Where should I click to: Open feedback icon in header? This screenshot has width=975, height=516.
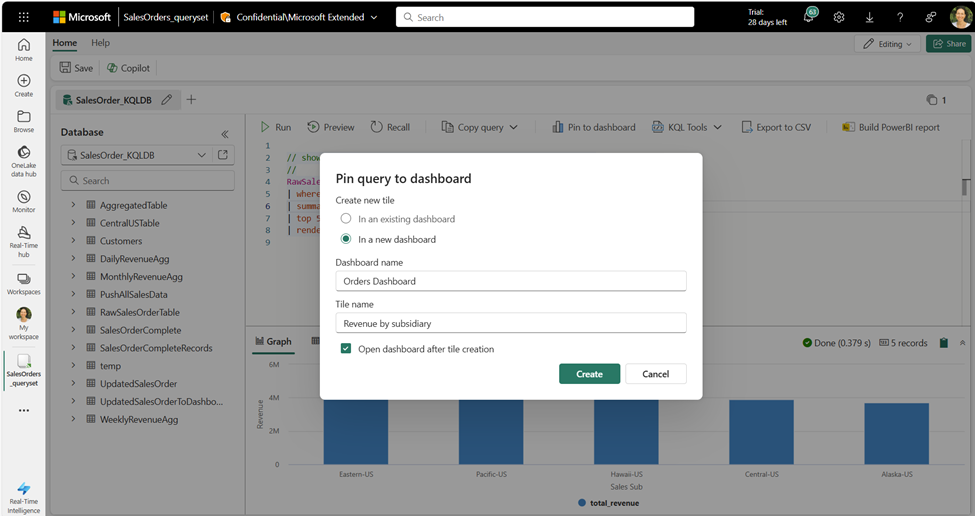pyautogui.click(x=930, y=17)
